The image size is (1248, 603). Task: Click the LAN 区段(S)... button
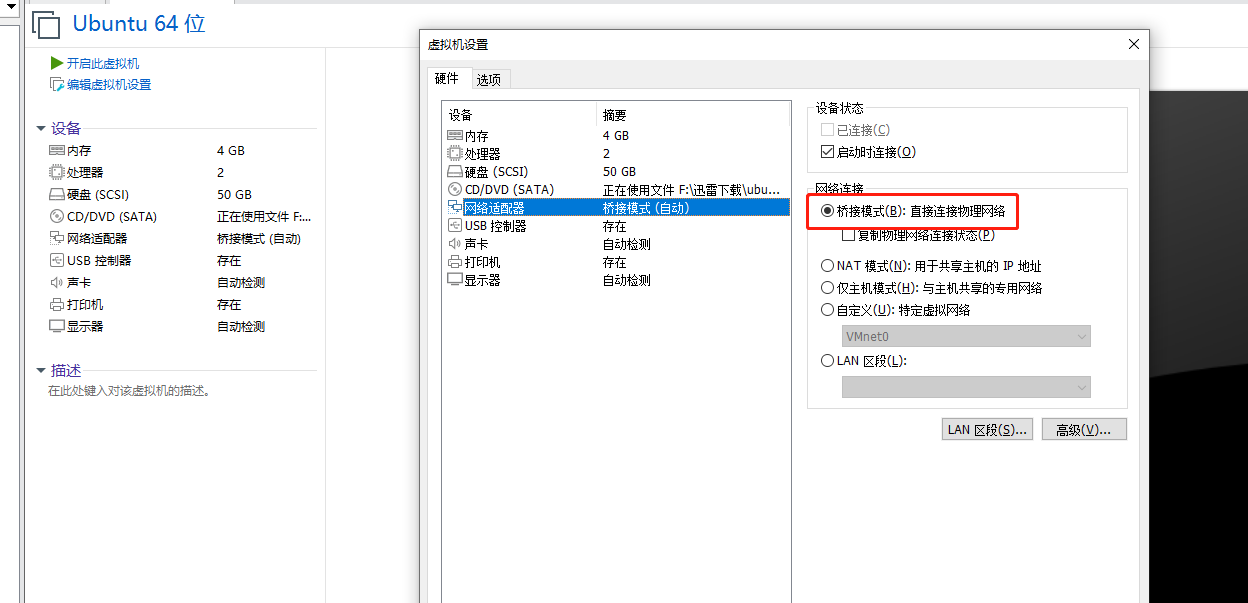pyautogui.click(x=988, y=429)
